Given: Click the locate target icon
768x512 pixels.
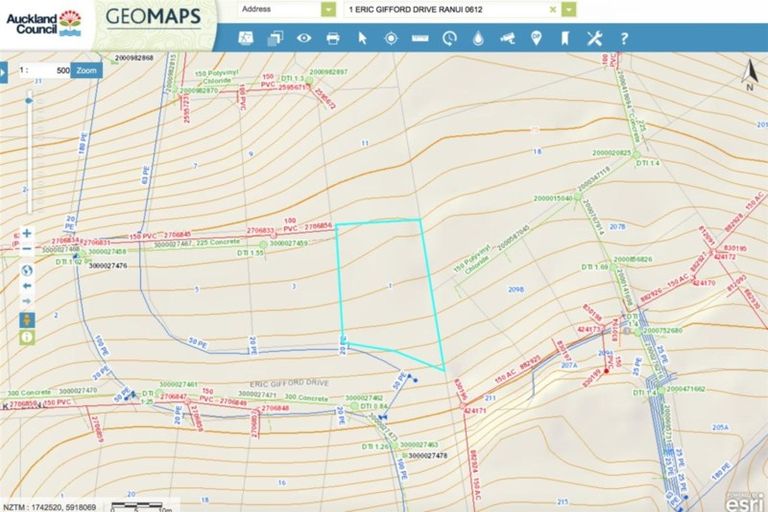Looking at the screenshot, I should pos(391,38).
